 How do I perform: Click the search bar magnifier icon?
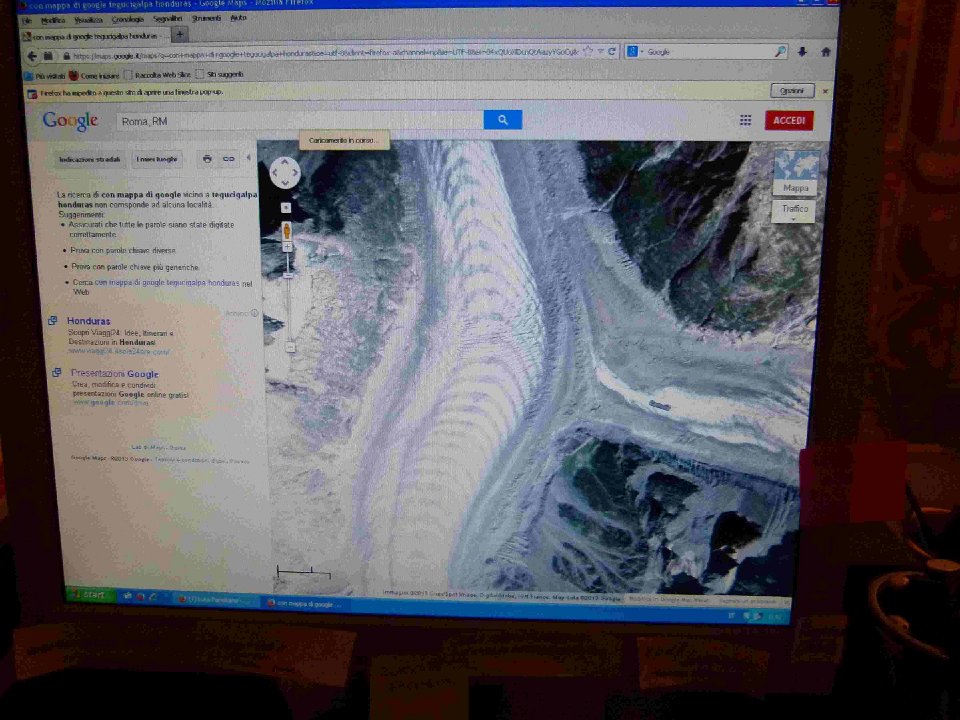click(x=779, y=52)
